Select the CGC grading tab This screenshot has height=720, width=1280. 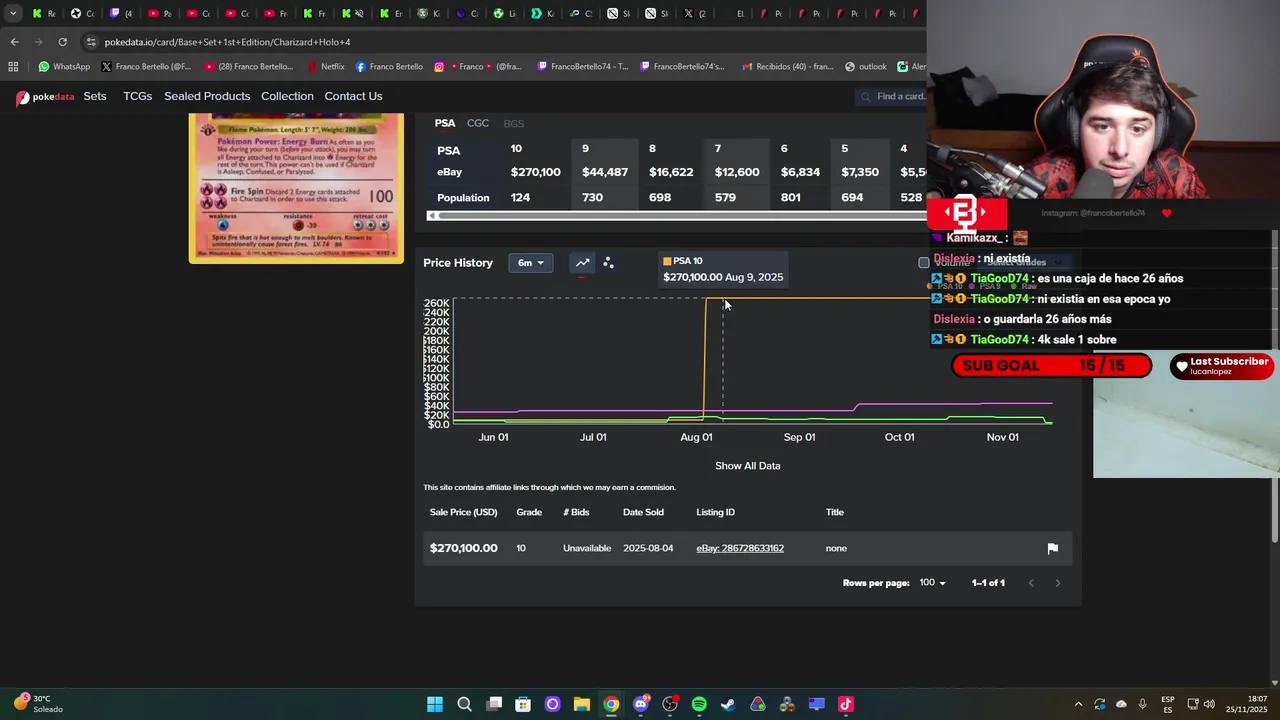[478, 123]
